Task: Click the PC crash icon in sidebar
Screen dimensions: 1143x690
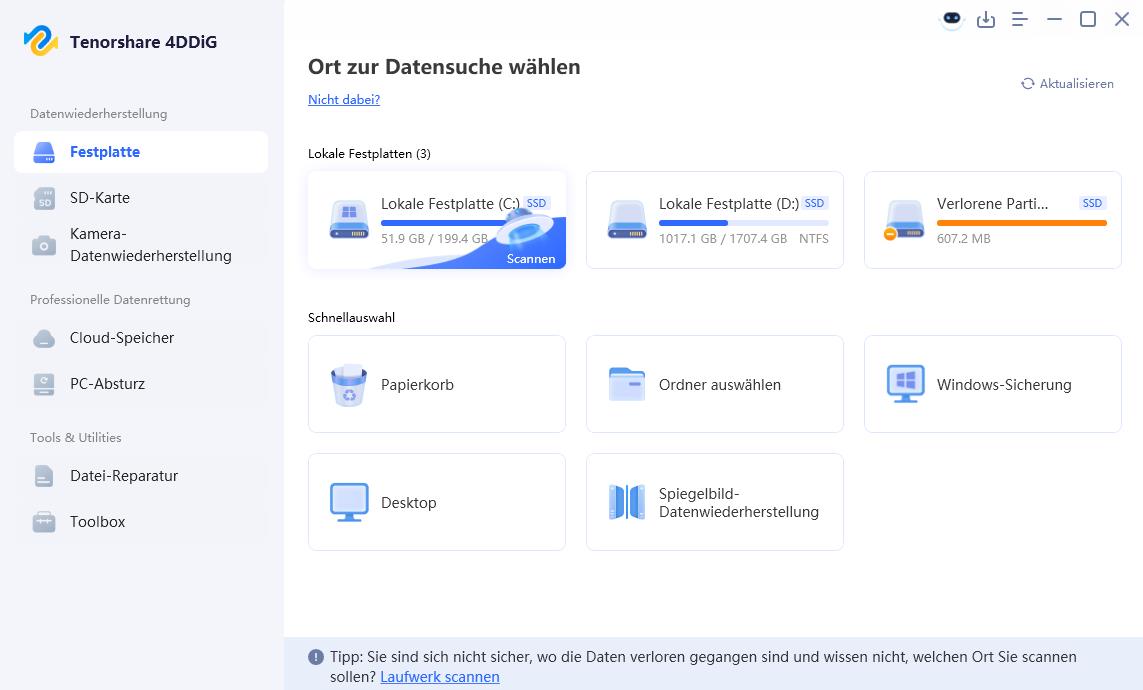Action: pyautogui.click(x=44, y=385)
